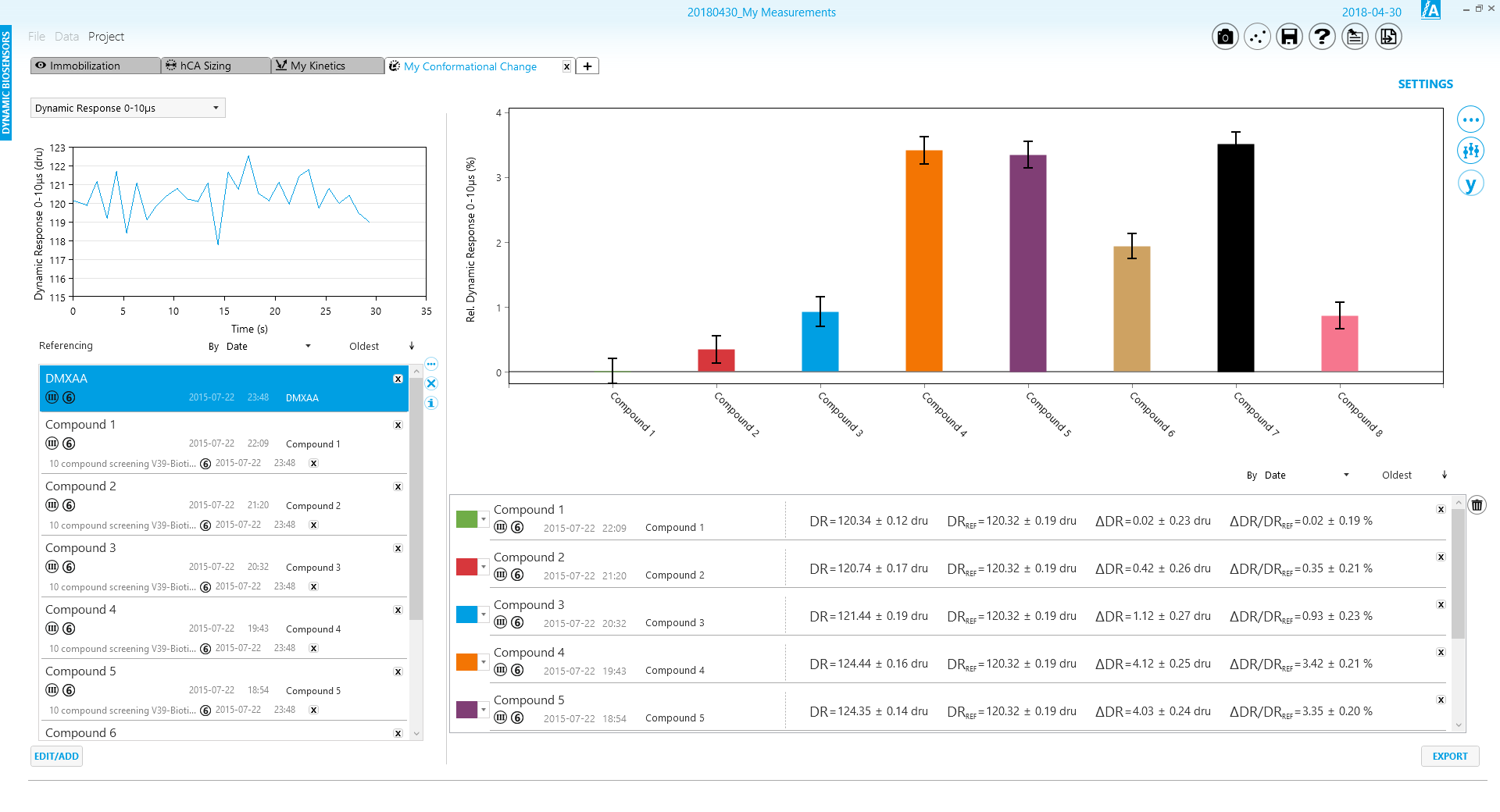Click the info icon near reference list
The image size is (1500, 812).
point(431,404)
